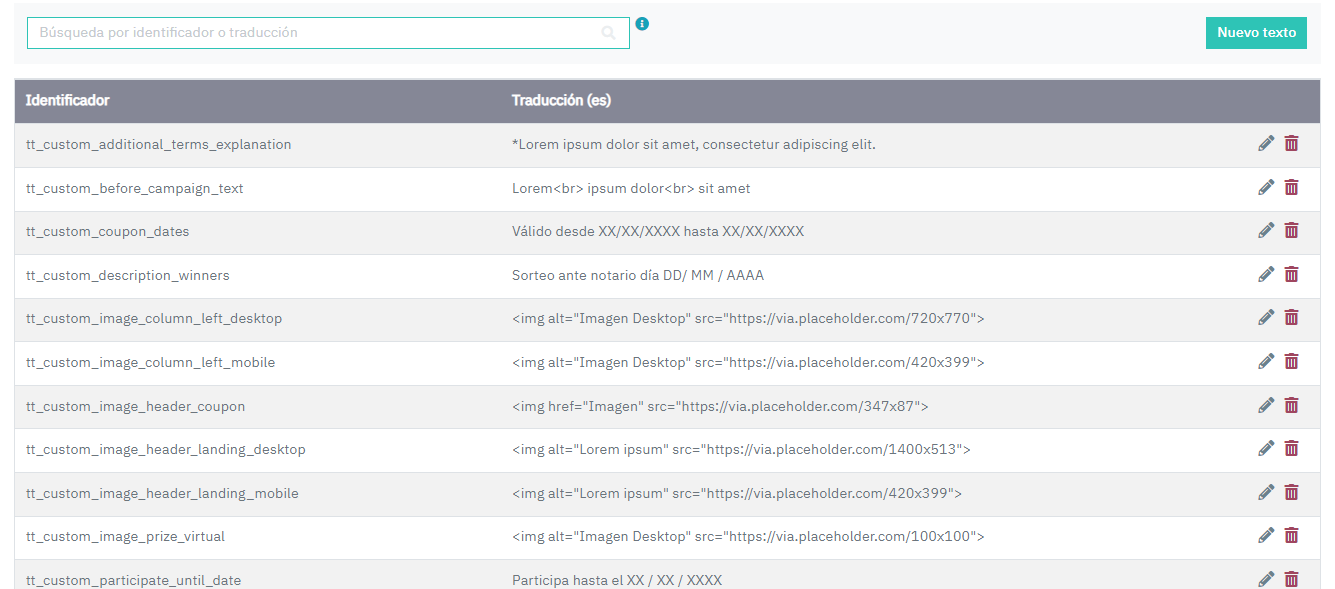Screen dimensions: 1335x589
Task: Select the tt_custom_before_campaign_text identifier
Action: click(135, 189)
